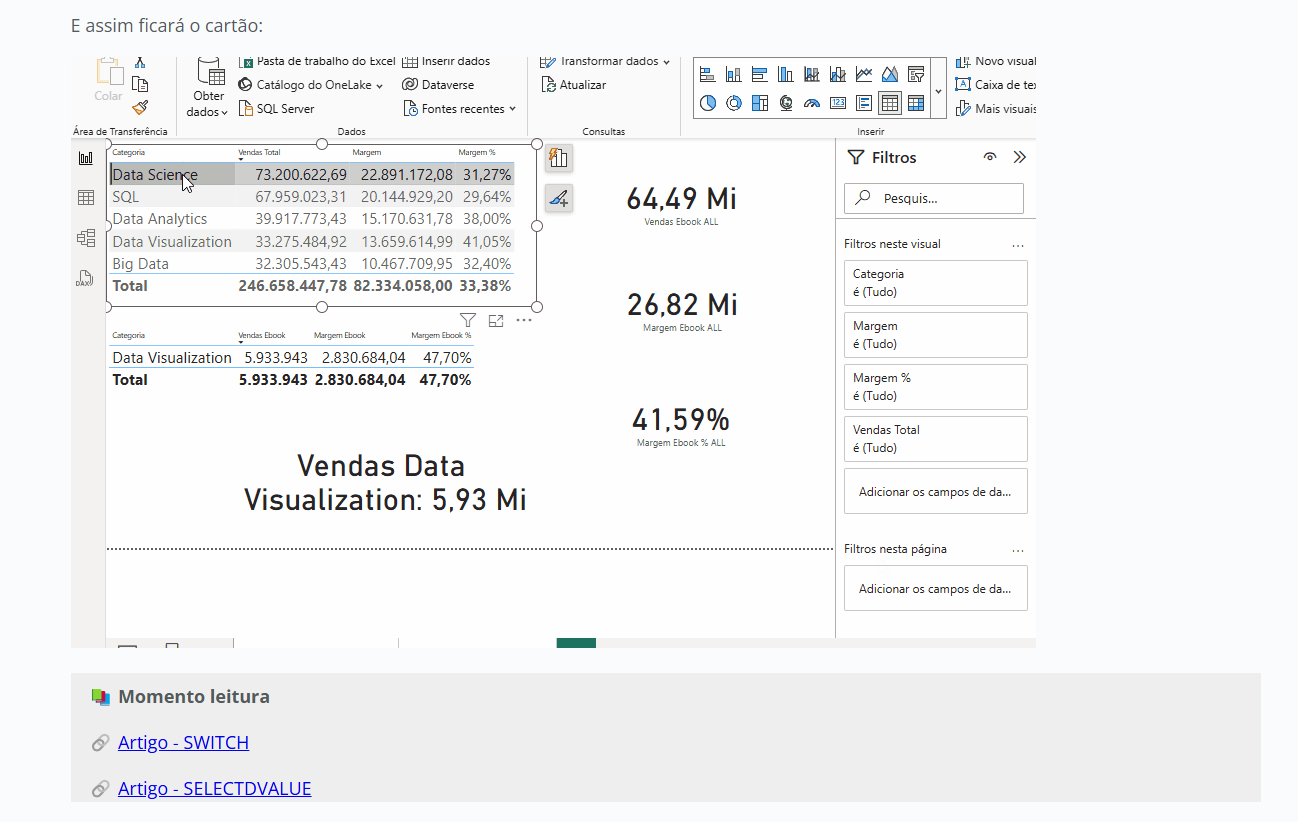Viewport: 1298px width, 822px height.
Task: Select the stacked bar chart visual
Action: (x=708, y=74)
